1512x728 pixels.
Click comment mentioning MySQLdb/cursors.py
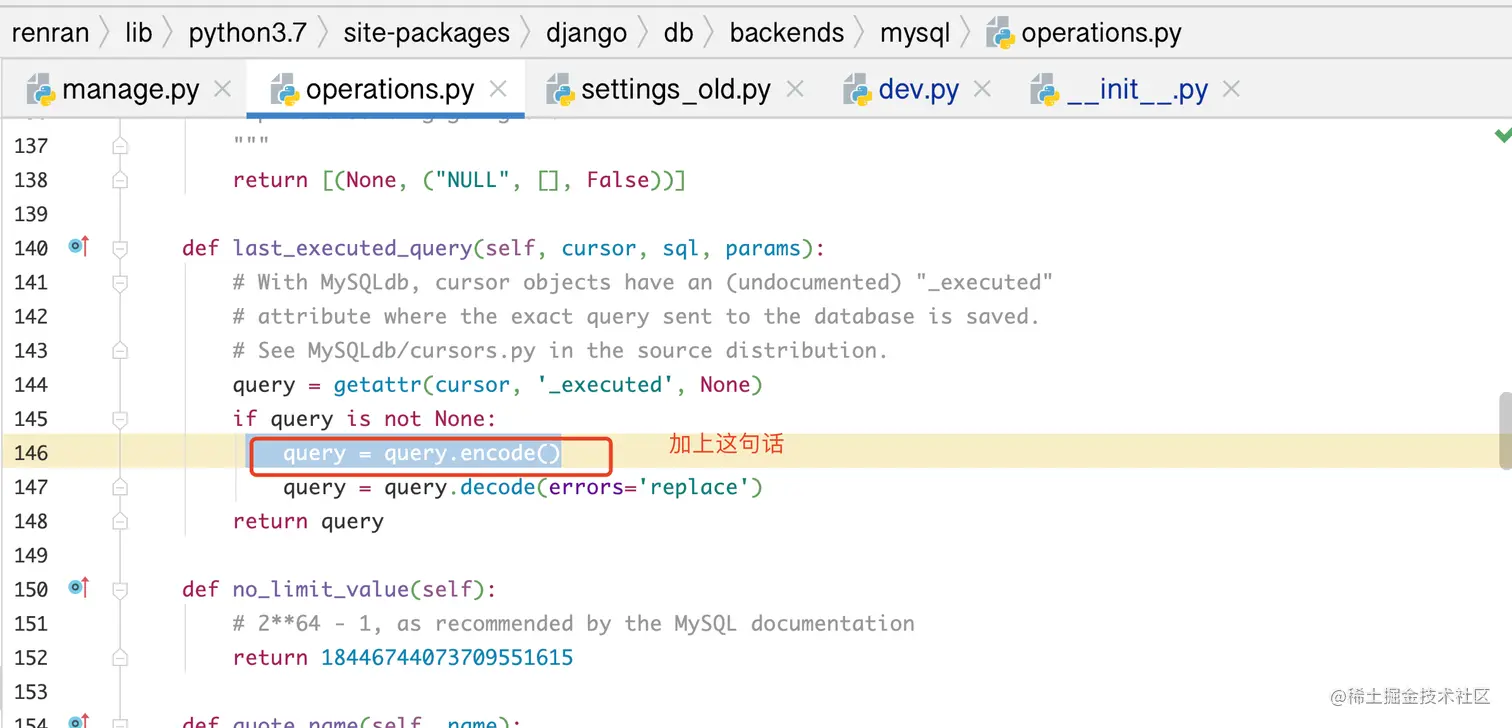coord(561,351)
